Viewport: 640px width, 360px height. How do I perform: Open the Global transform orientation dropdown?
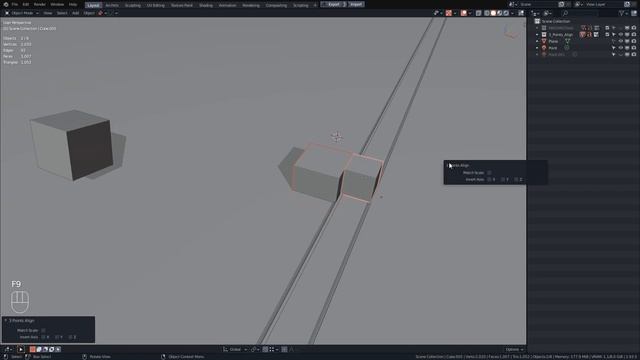235,349
